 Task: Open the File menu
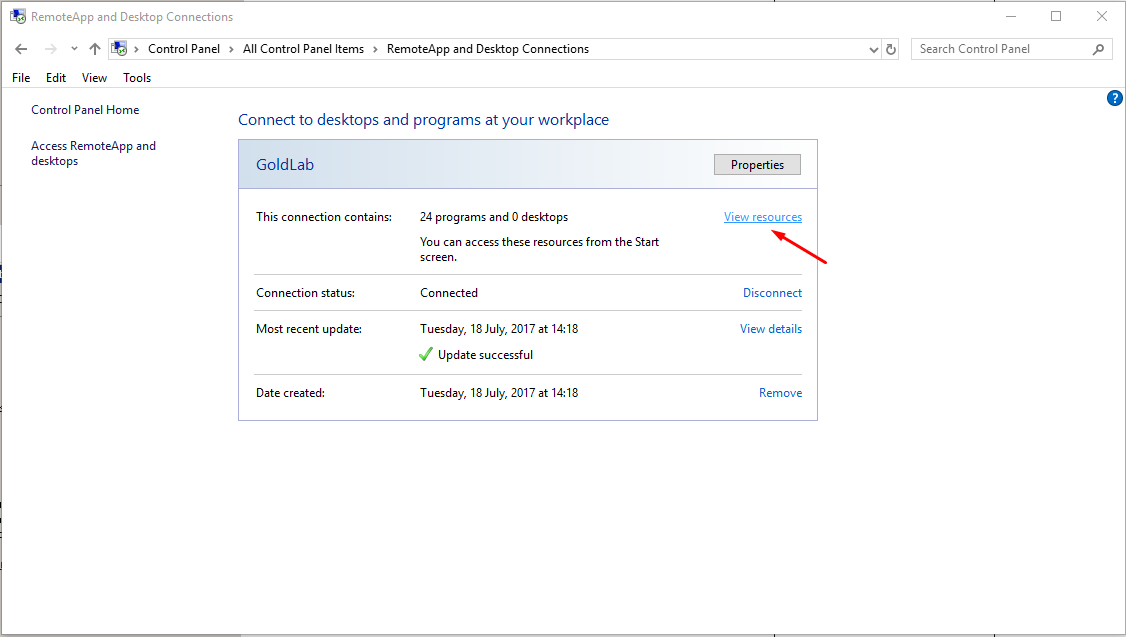[21, 78]
